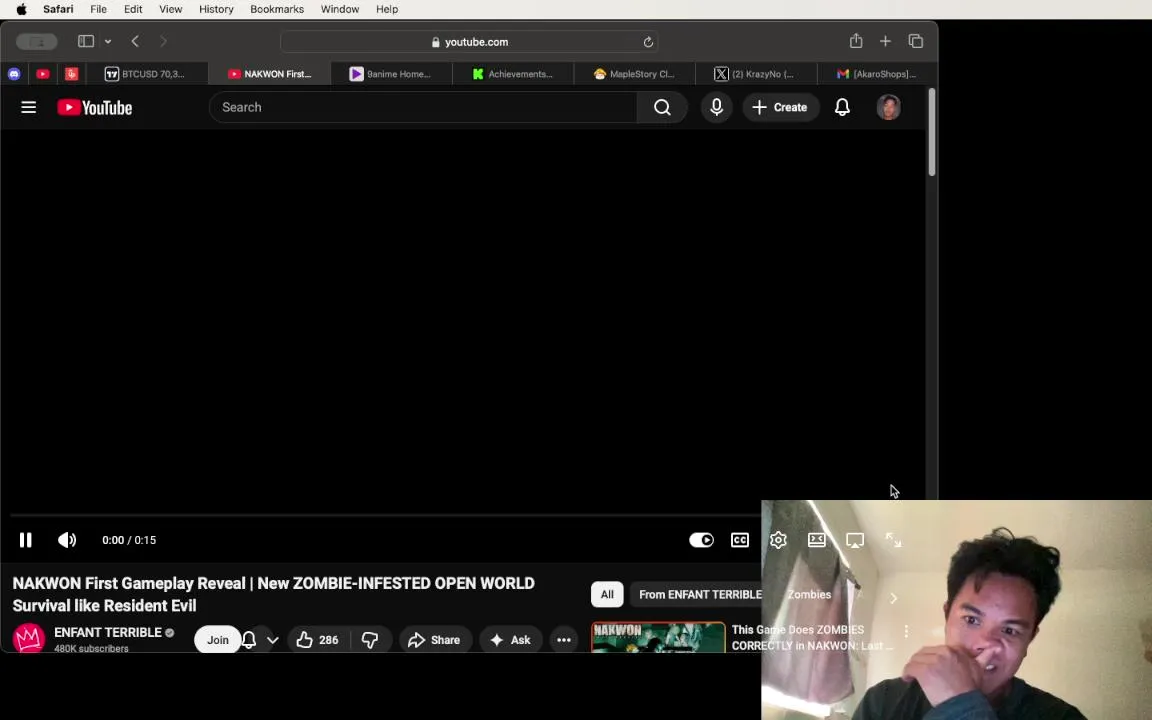
Task: Click the 286 like count
Action: (x=328, y=640)
